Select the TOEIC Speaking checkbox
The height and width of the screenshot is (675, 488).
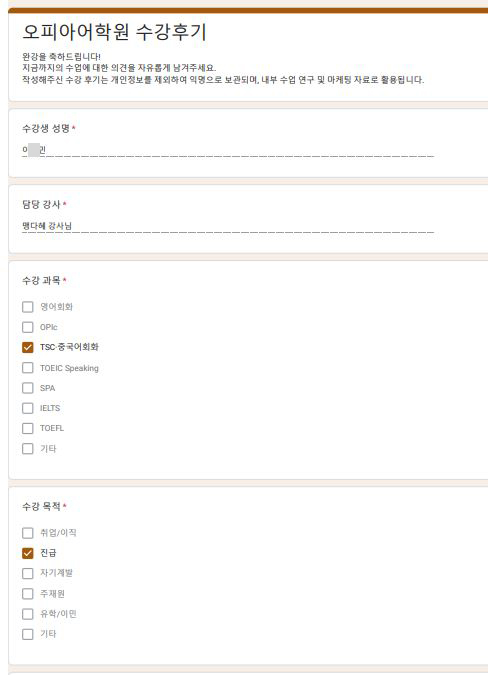click(x=28, y=368)
